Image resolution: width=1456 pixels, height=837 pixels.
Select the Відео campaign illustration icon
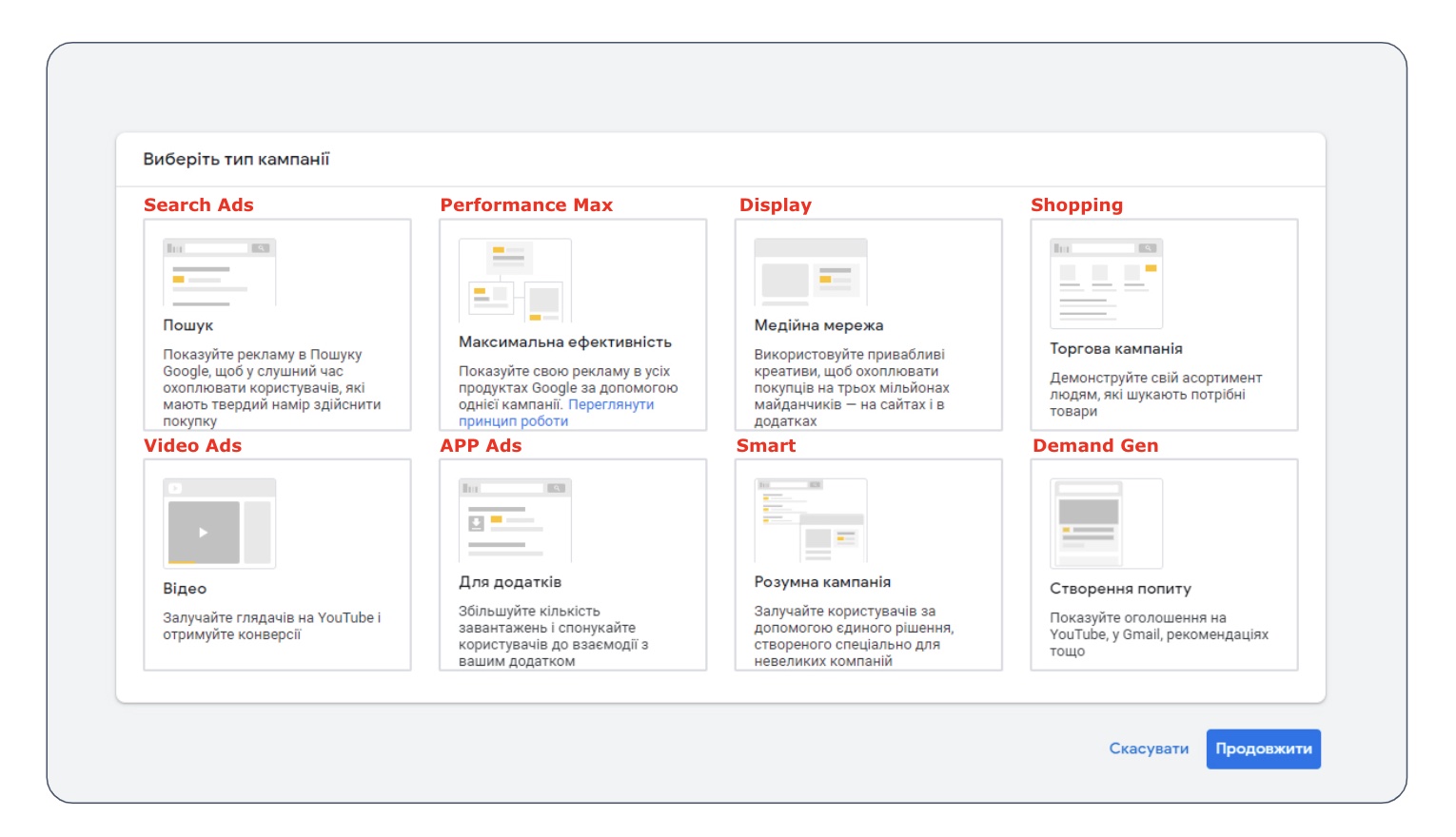point(220,523)
